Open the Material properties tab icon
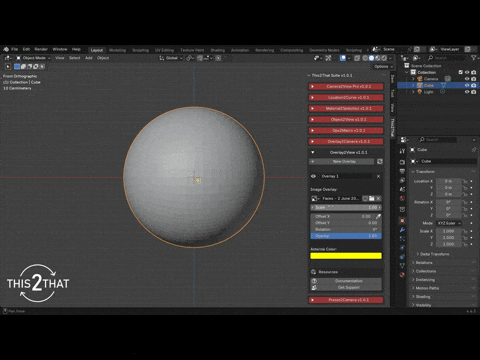 click(x=402, y=275)
